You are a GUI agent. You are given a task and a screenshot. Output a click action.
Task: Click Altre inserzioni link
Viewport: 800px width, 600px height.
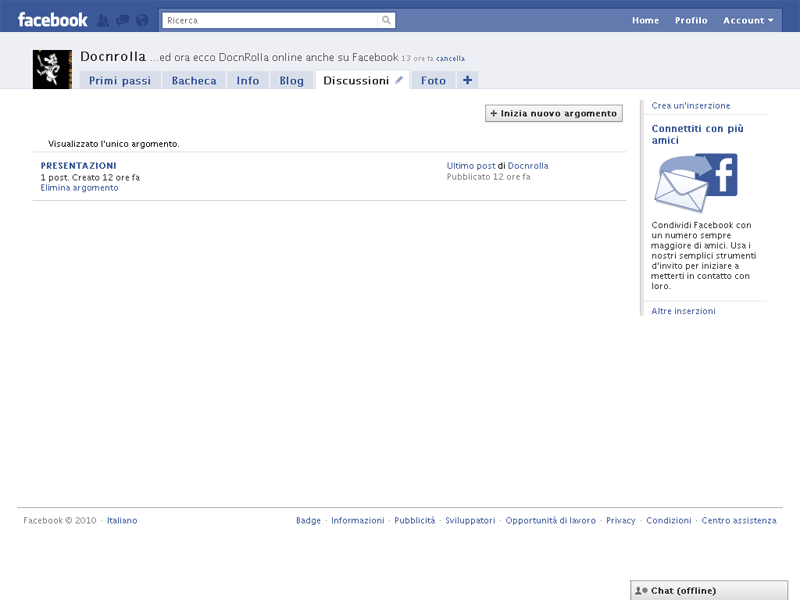click(683, 311)
